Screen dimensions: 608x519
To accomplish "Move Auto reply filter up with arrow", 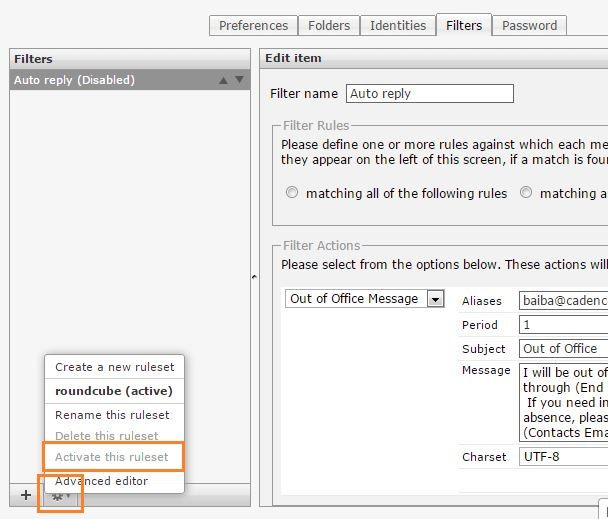I will 223,80.
